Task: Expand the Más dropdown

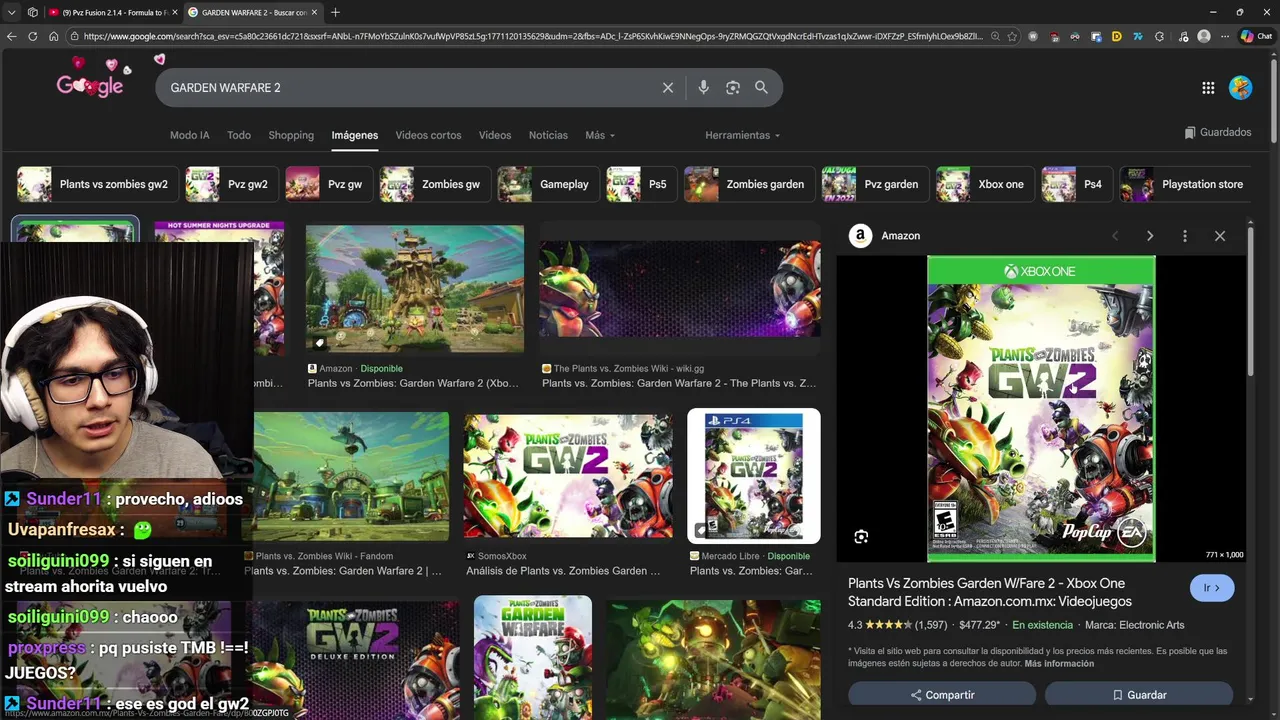Action: click(x=600, y=135)
